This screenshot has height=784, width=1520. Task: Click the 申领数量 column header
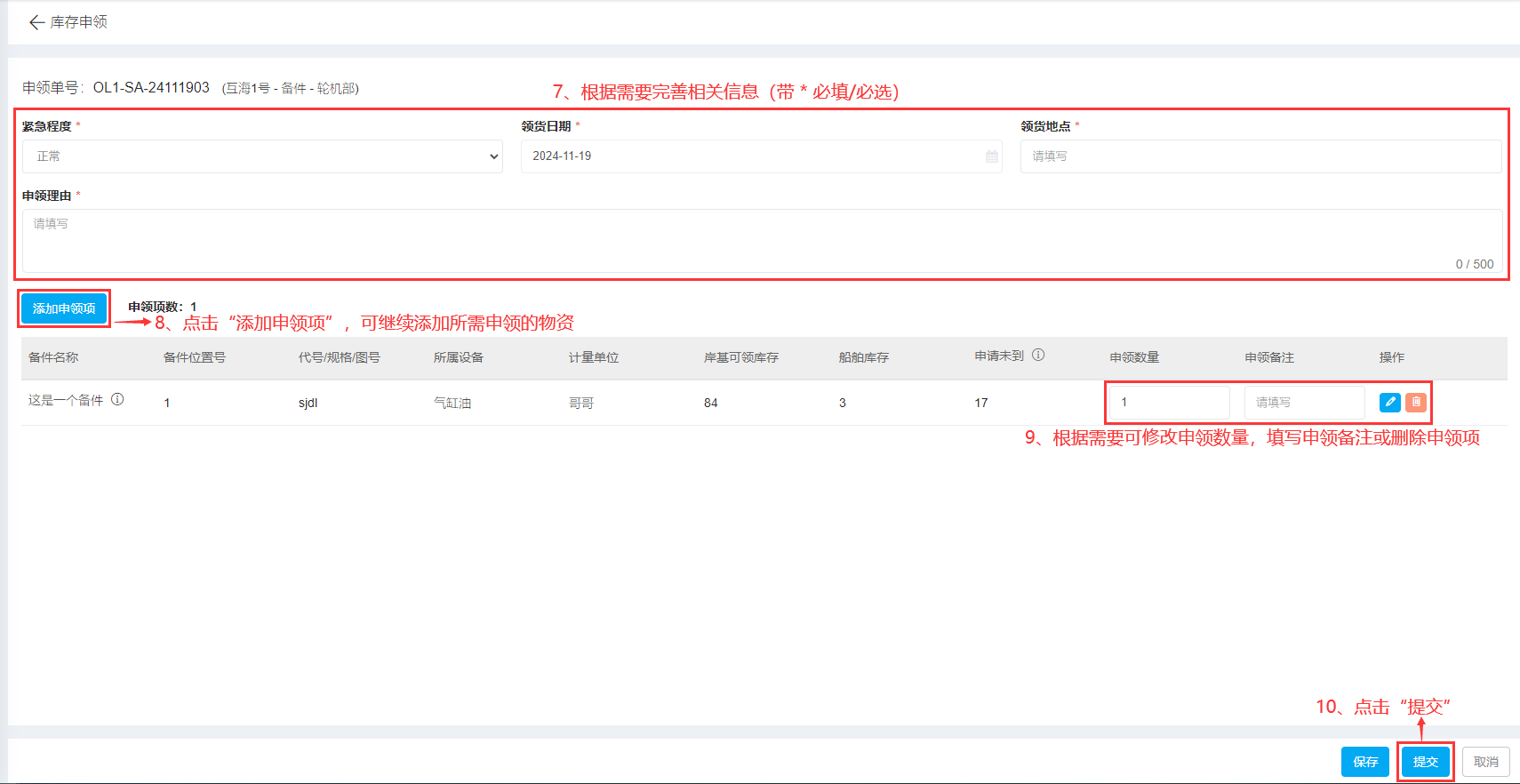click(1134, 357)
